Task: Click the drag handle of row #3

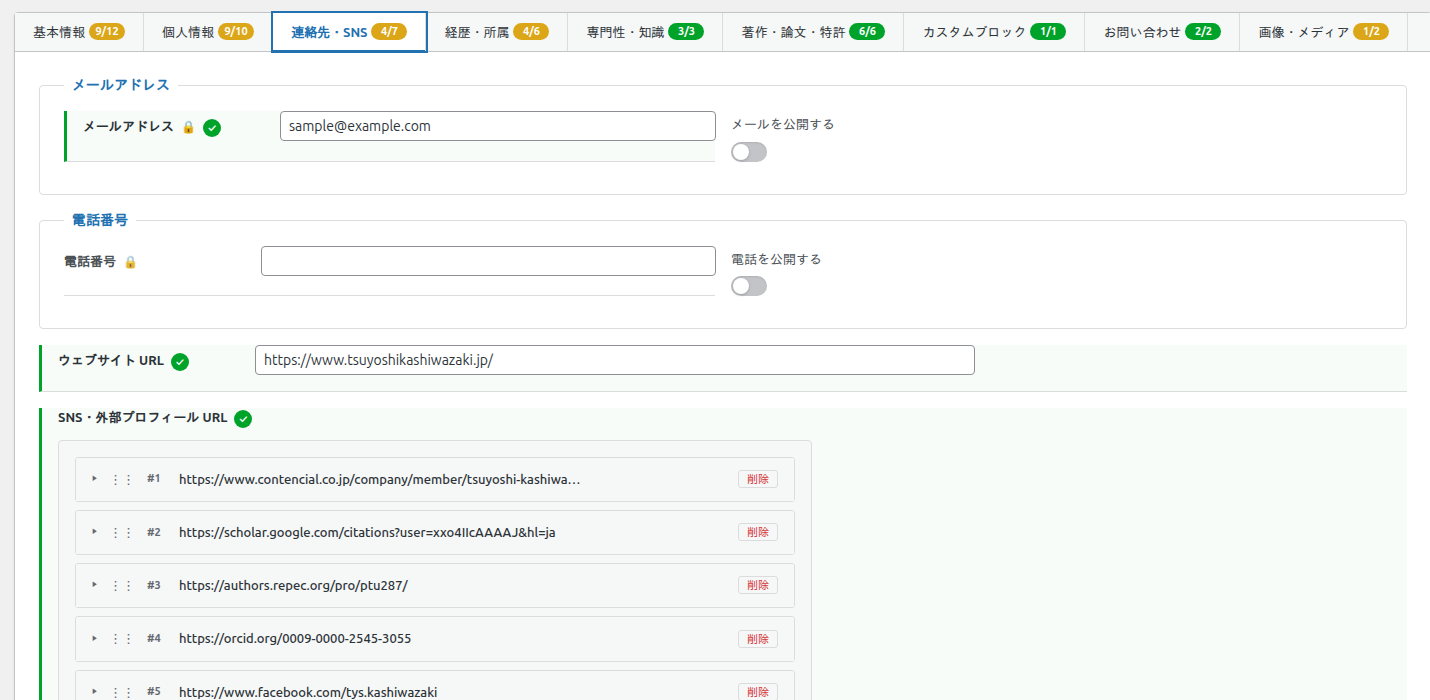Action: [x=122, y=585]
